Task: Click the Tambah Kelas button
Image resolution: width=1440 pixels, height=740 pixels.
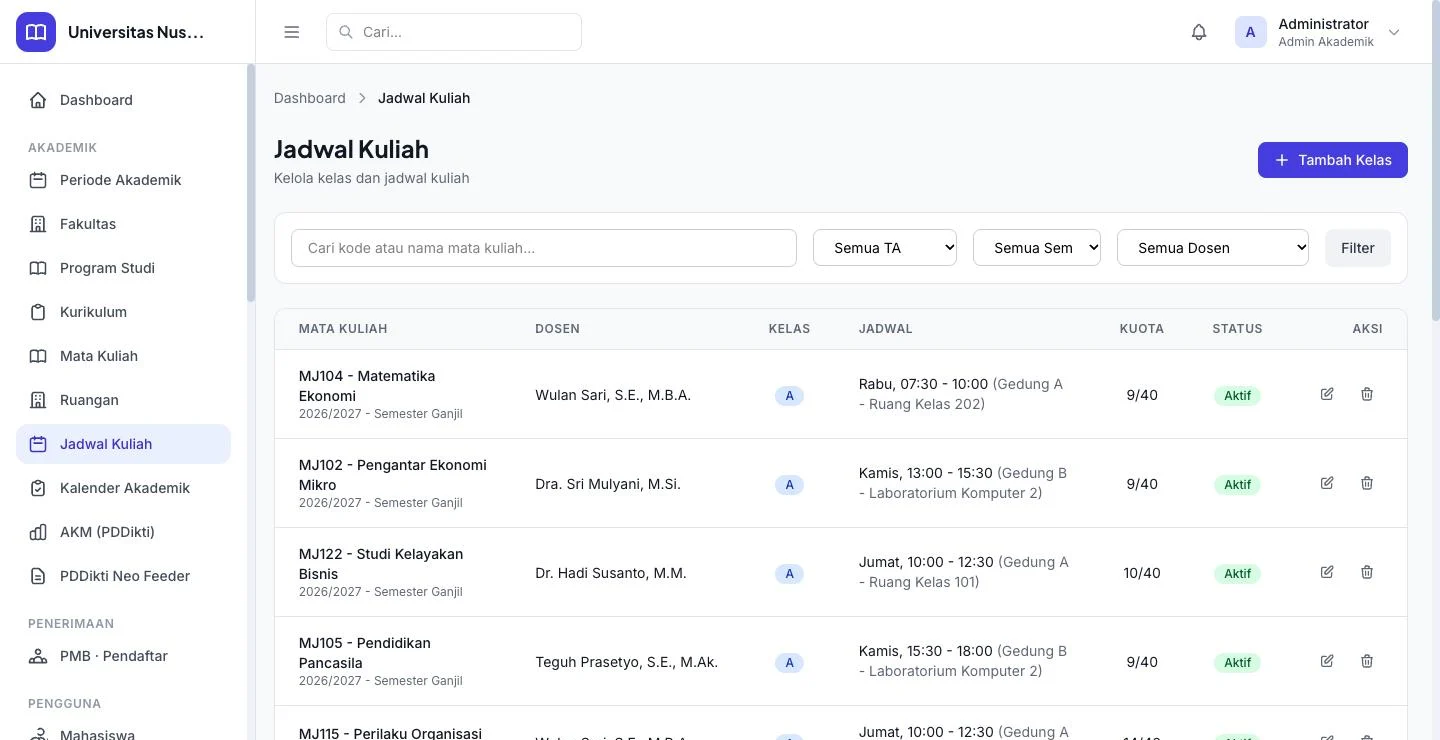Action: 1333,160
